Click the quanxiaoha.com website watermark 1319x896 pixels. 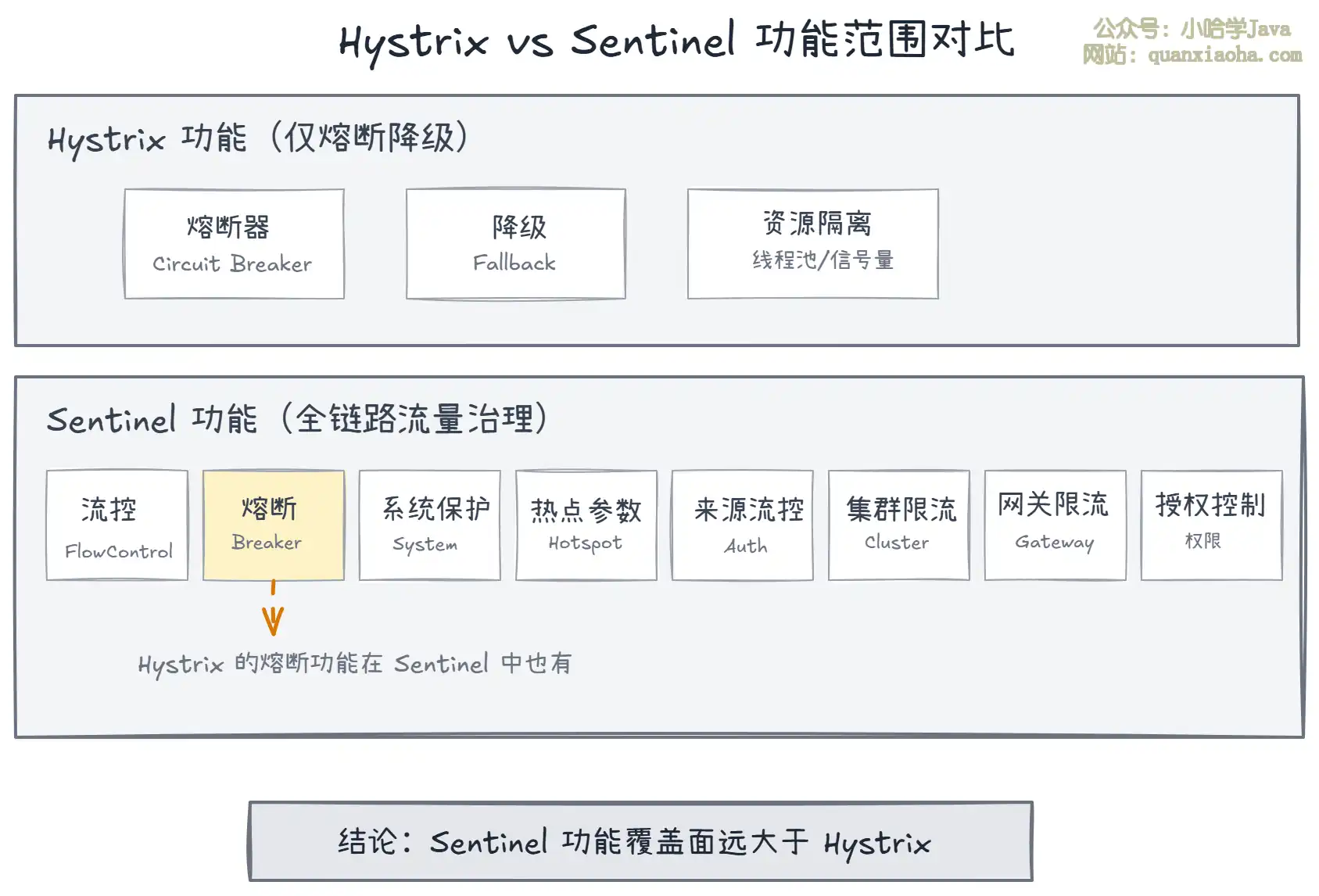coord(1192,56)
